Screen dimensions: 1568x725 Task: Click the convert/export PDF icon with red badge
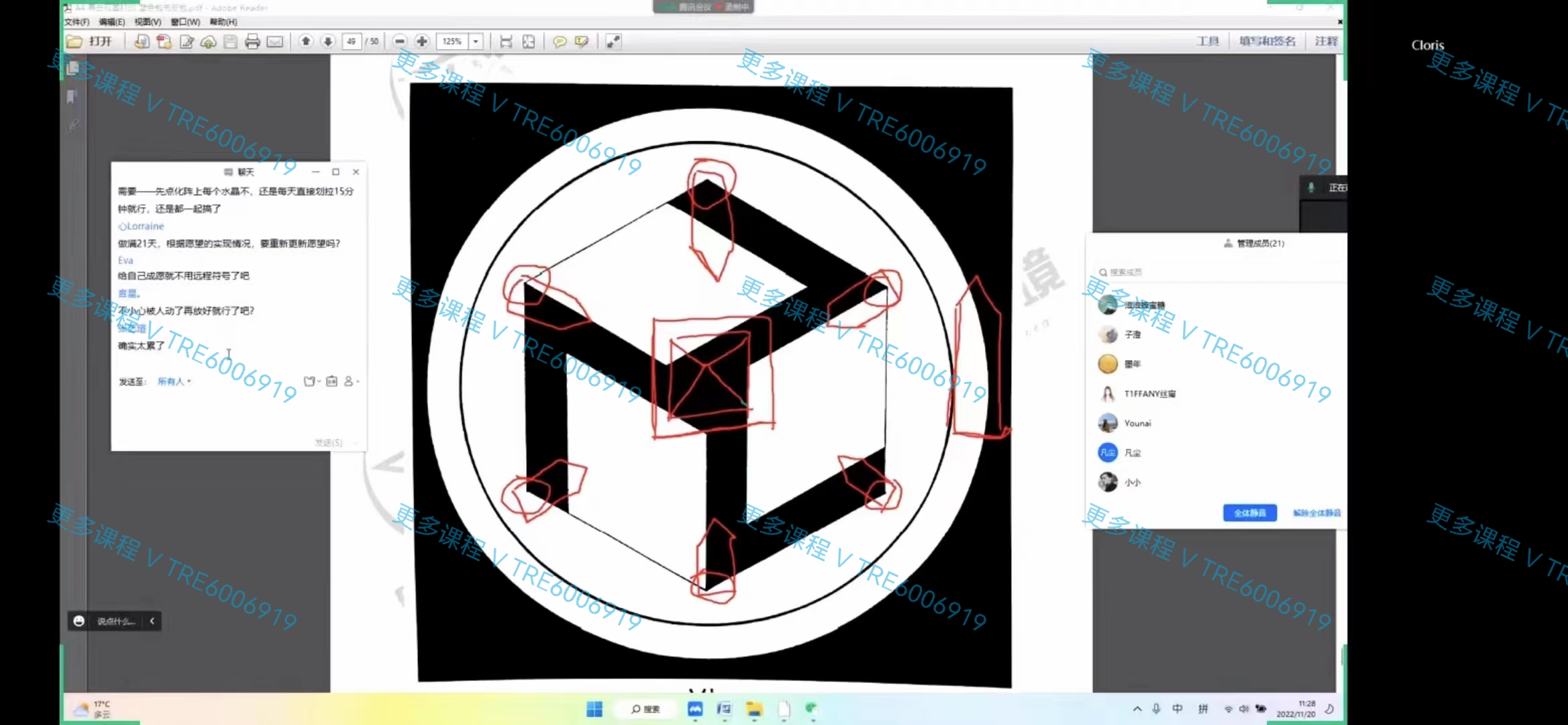click(164, 42)
